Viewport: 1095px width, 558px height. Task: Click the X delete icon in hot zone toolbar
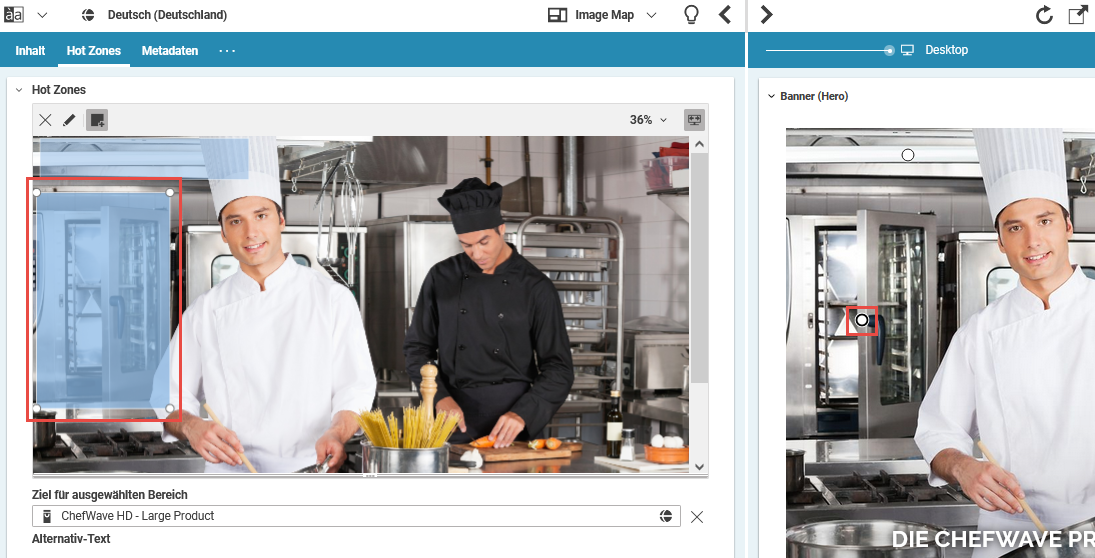45,120
